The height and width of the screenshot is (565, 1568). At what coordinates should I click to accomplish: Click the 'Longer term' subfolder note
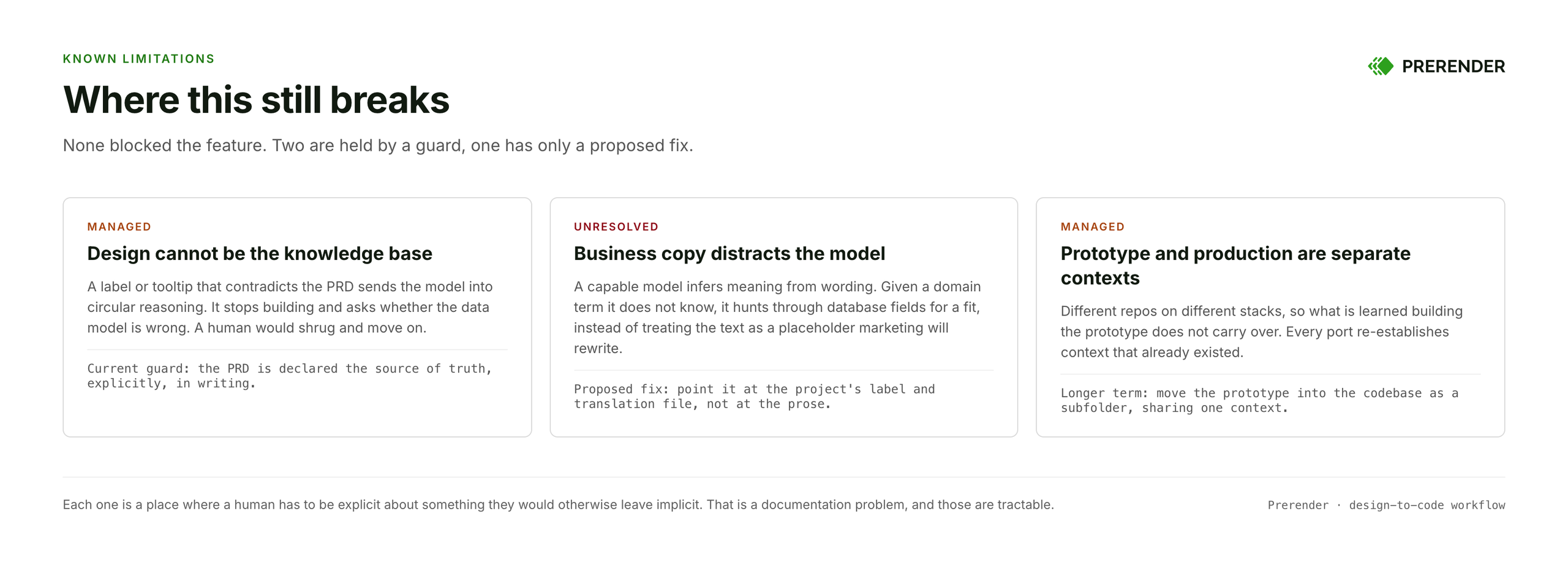coord(1259,400)
